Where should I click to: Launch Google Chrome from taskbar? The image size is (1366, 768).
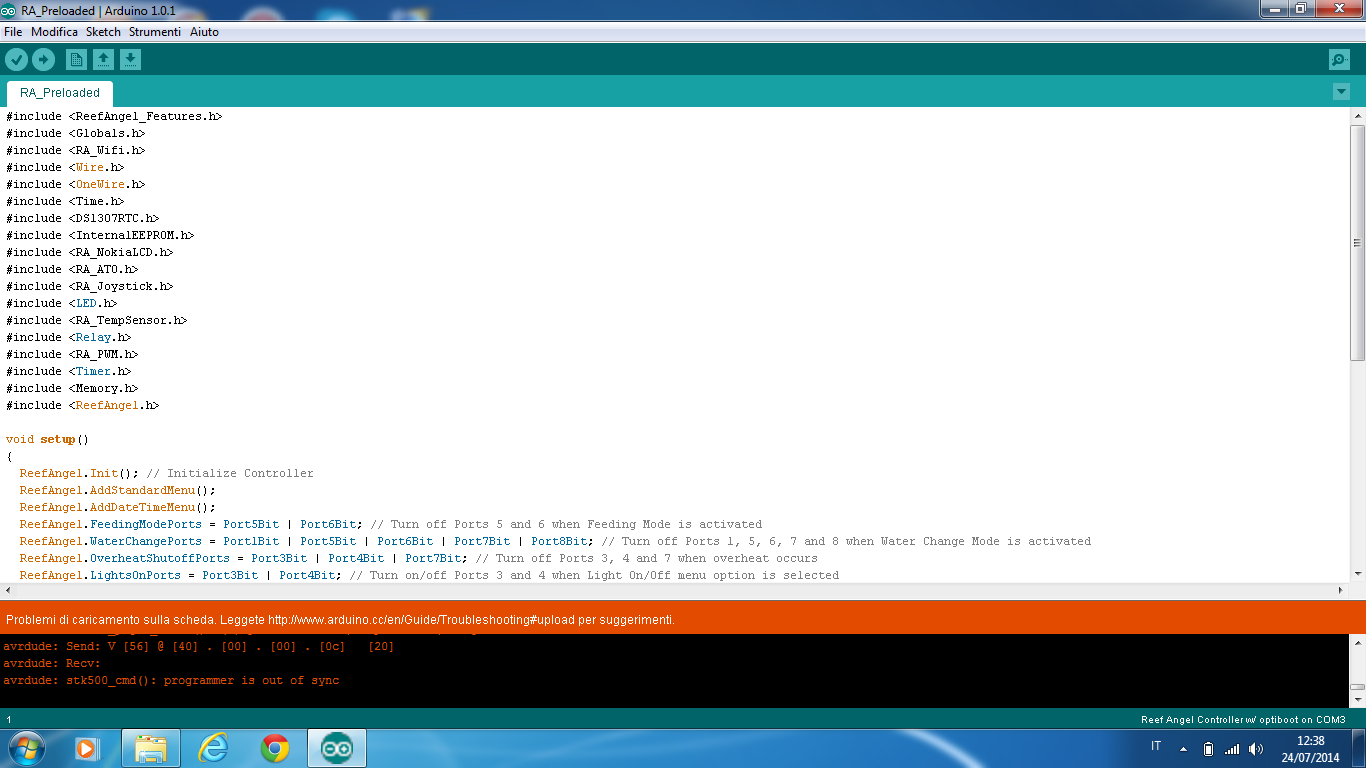coord(275,748)
